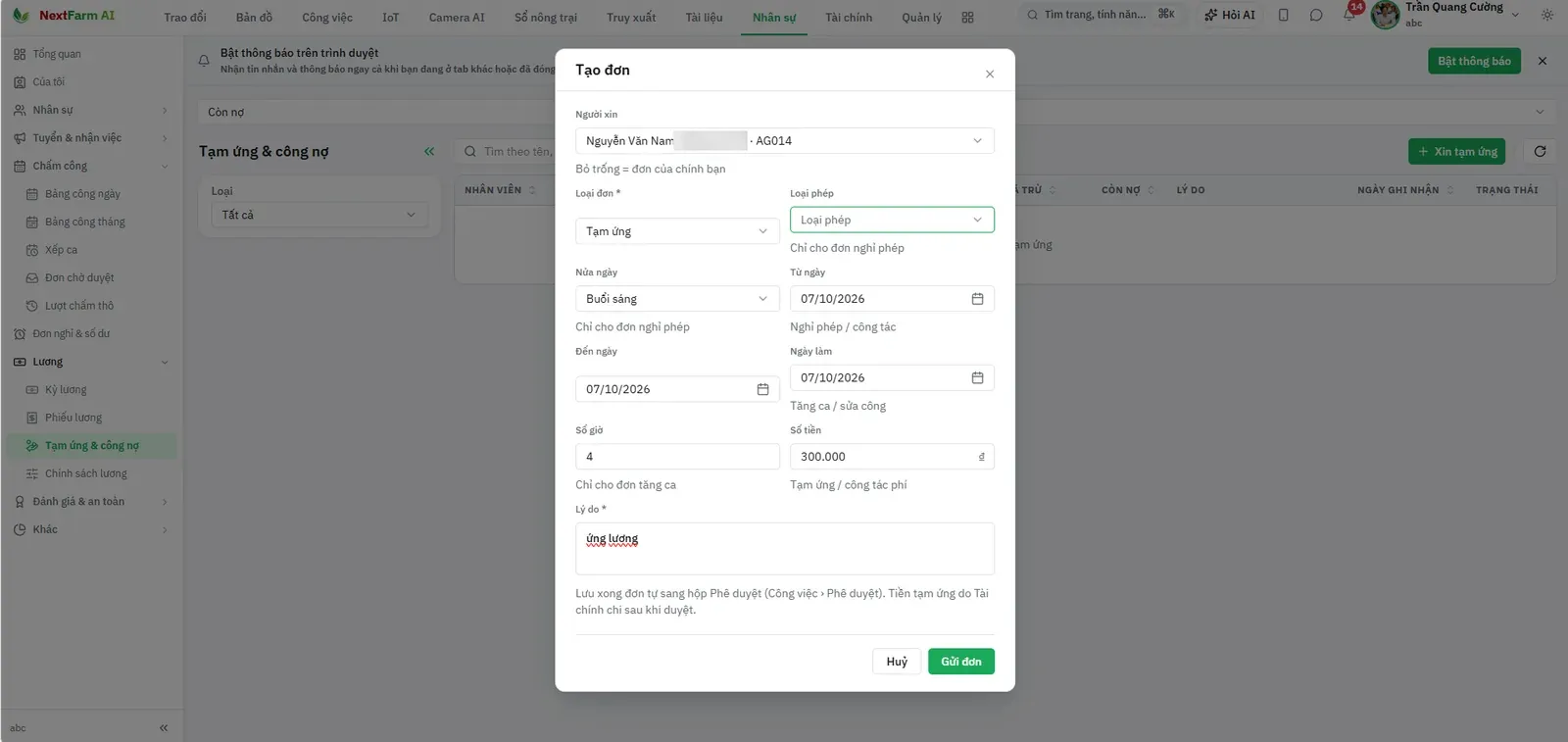This screenshot has height=742, width=1568.
Task: Open the Người xin dropdown
Action: point(785,141)
